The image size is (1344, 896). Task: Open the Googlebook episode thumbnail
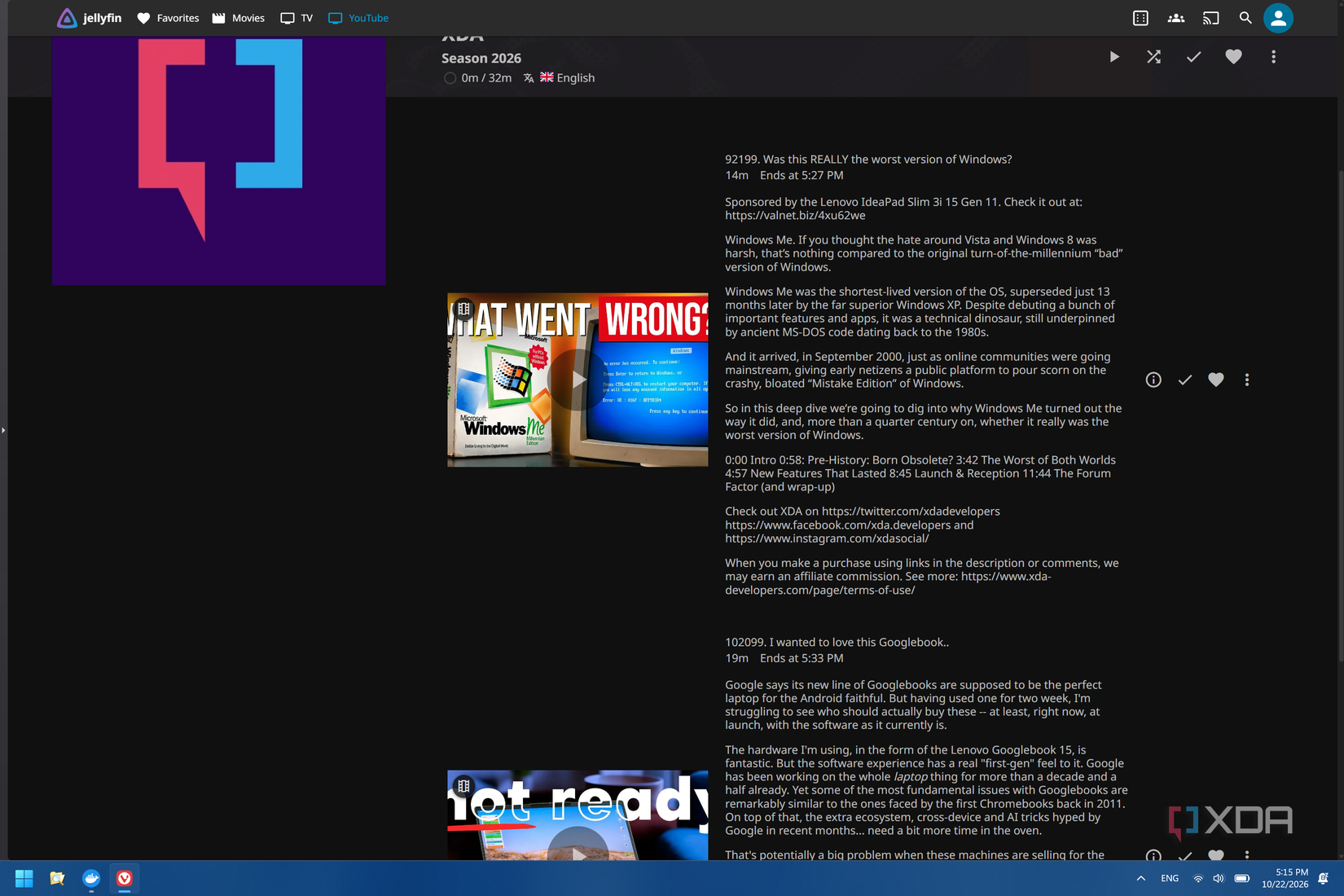(578, 815)
